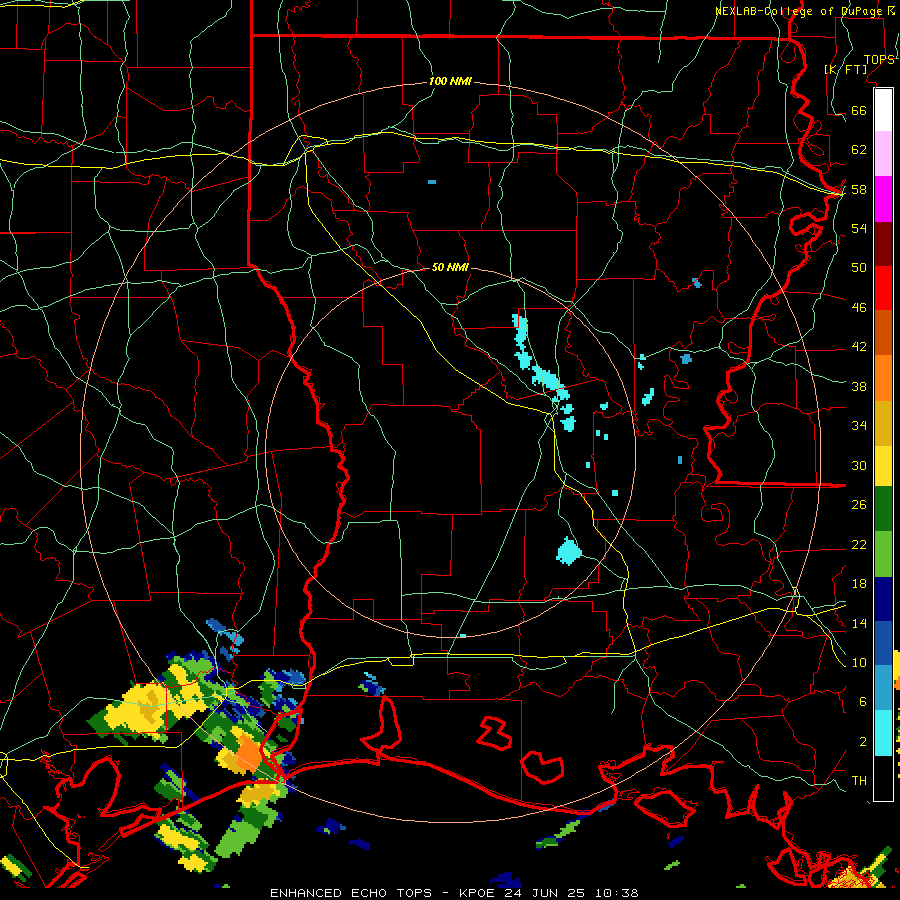Click the legend value 62
The width and height of the screenshot is (900, 900).
pyautogui.click(x=859, y=150)
